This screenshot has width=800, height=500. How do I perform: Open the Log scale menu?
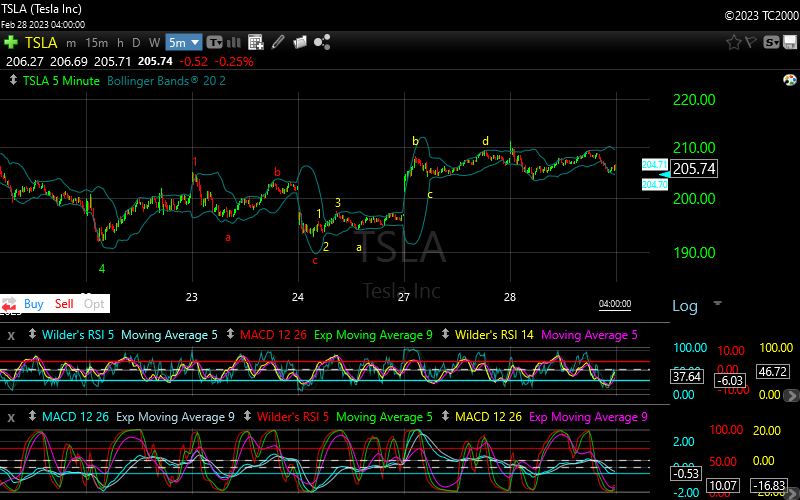(x=684, y=306)
